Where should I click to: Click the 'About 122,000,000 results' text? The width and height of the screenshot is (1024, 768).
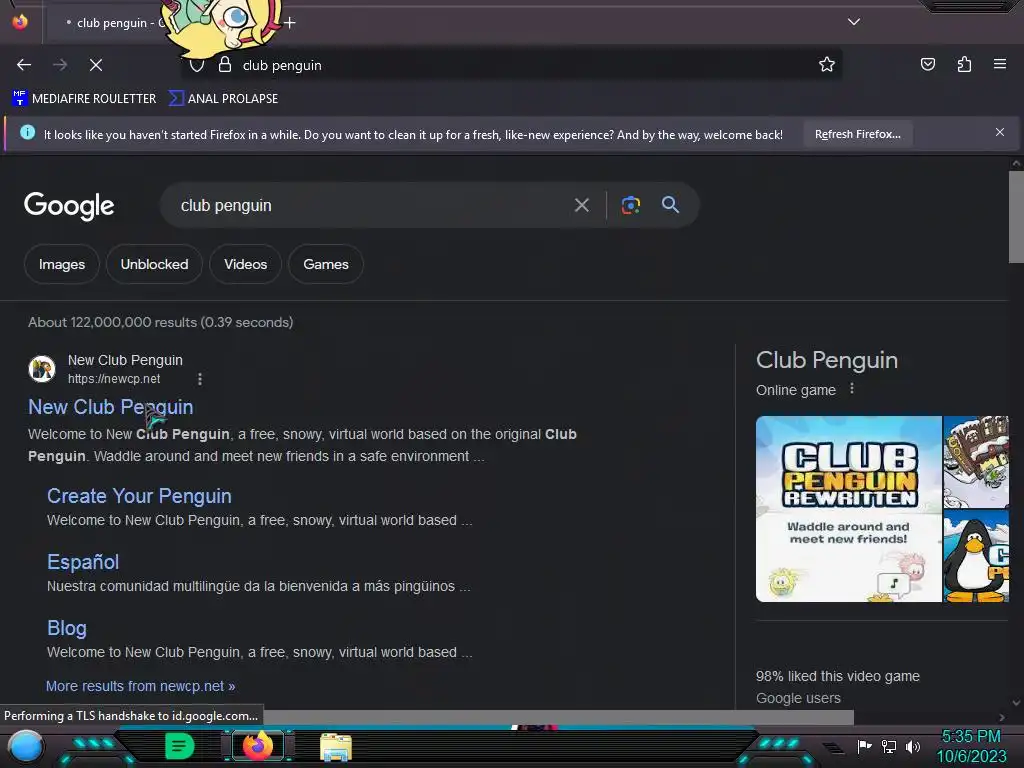click(113, 322)
